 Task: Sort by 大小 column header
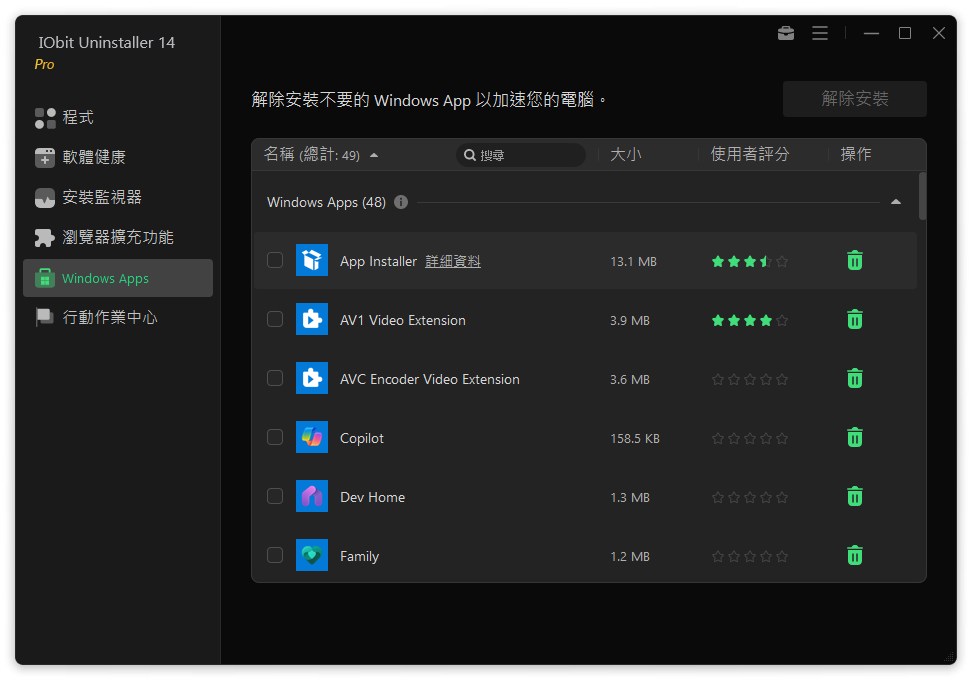pos(625,154)
